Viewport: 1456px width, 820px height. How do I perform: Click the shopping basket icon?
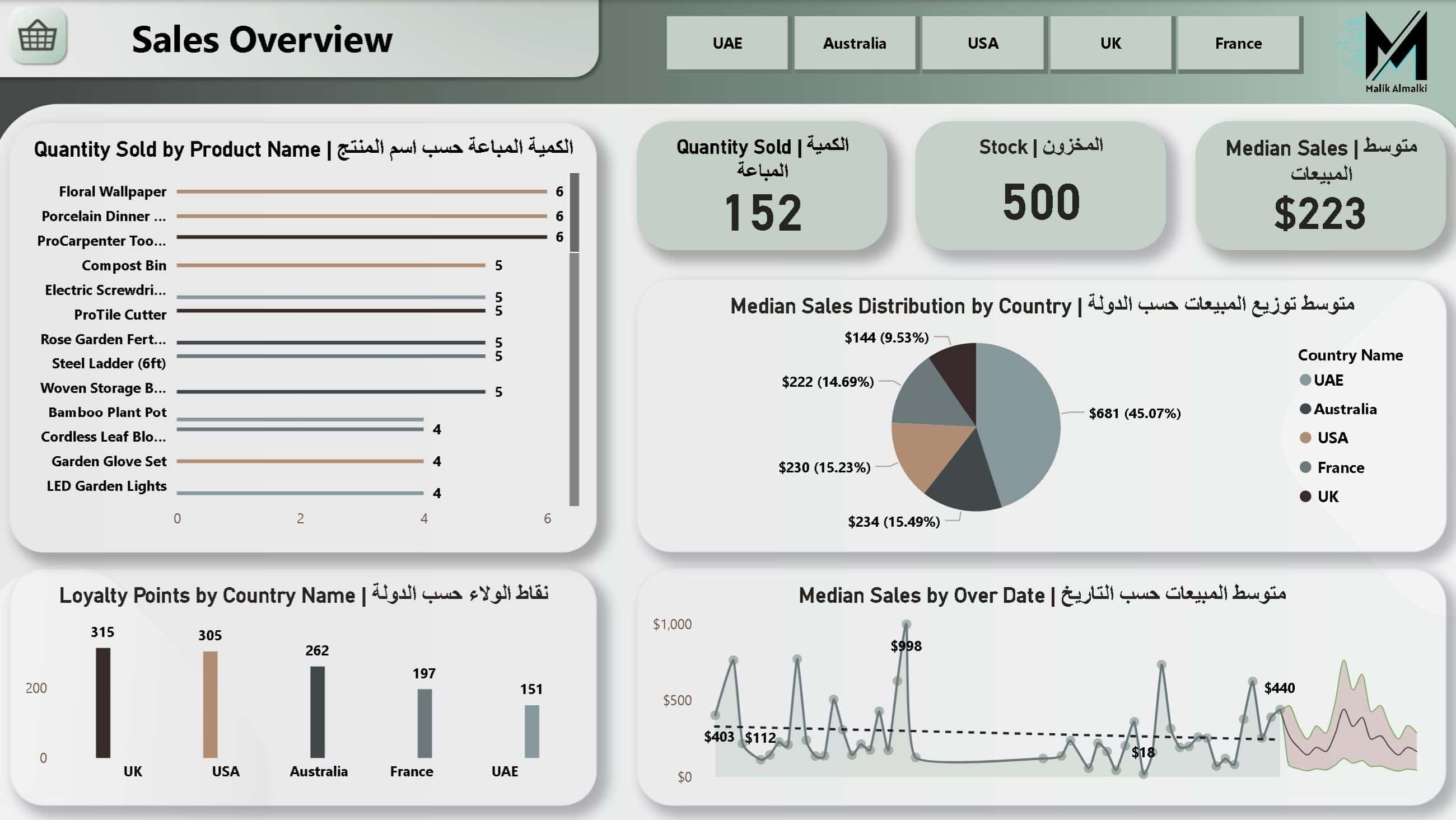pos(38,36)
